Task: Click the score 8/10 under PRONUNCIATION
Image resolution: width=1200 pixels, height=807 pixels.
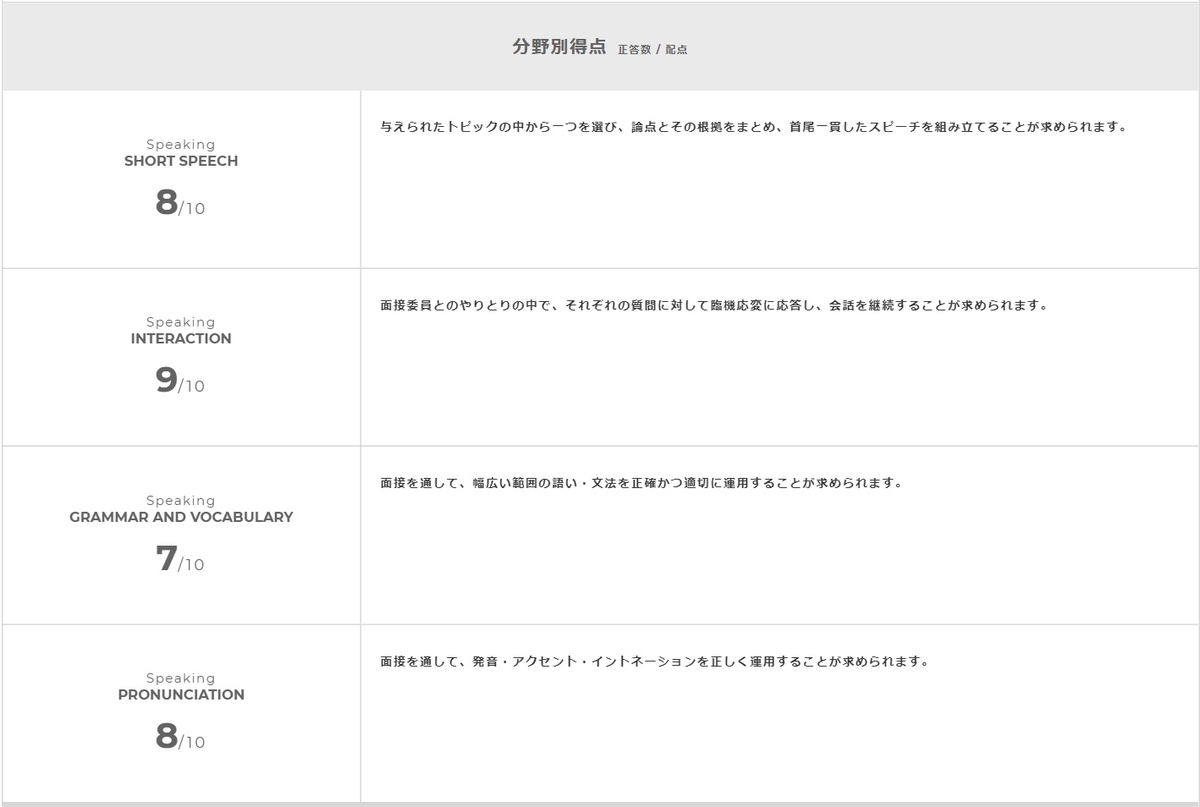Action: click(180, 740)
